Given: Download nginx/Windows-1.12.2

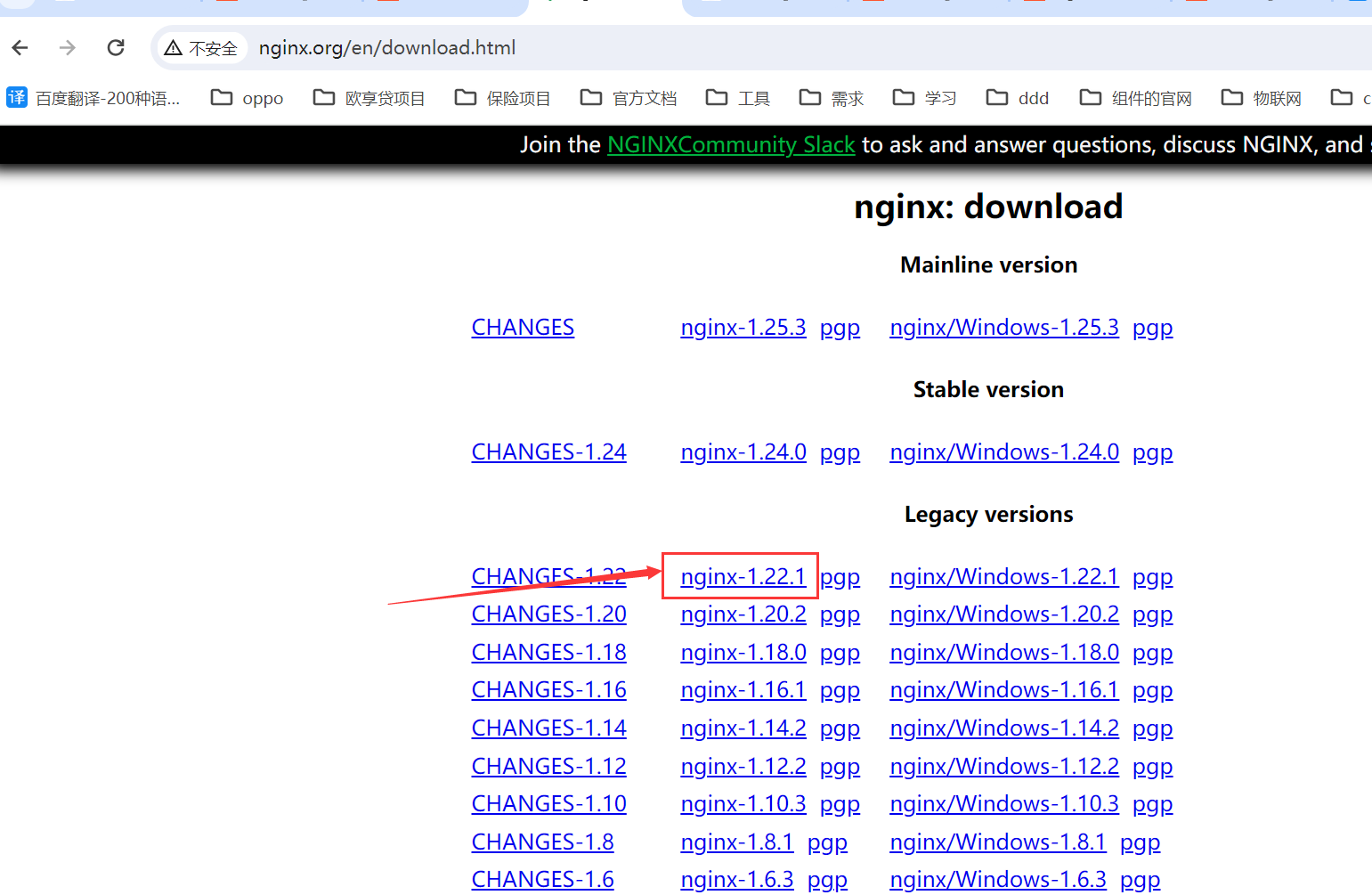Looking at the screenshot, I should point(1004,767).
